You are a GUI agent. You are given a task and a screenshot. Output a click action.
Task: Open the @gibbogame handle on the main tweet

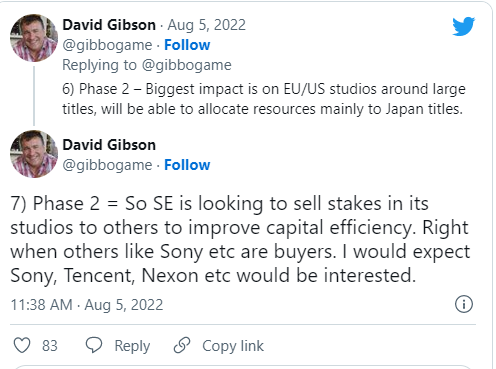[x=107, y=165]
